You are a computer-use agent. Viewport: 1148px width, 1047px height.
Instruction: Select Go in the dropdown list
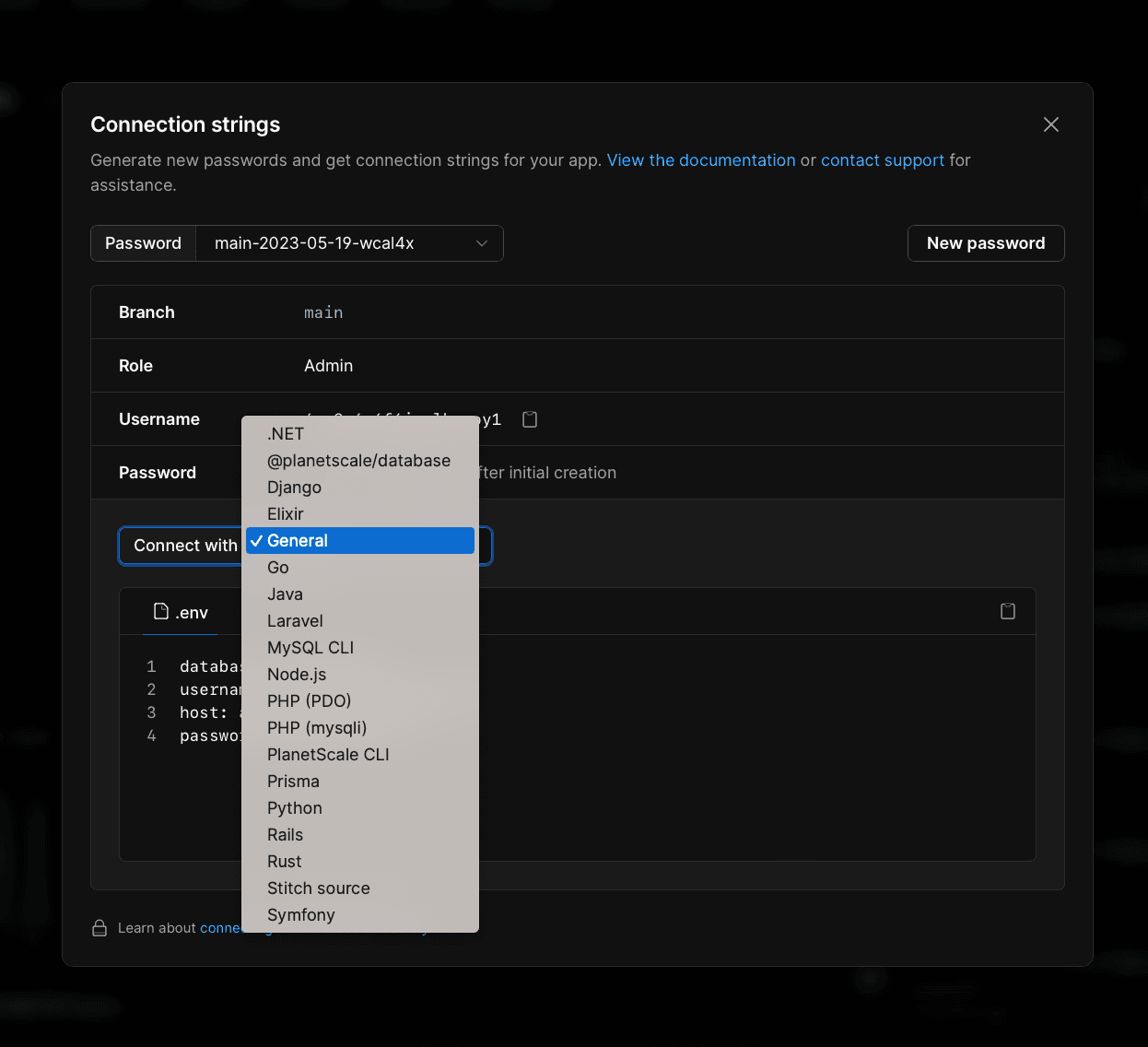point(360,568)
